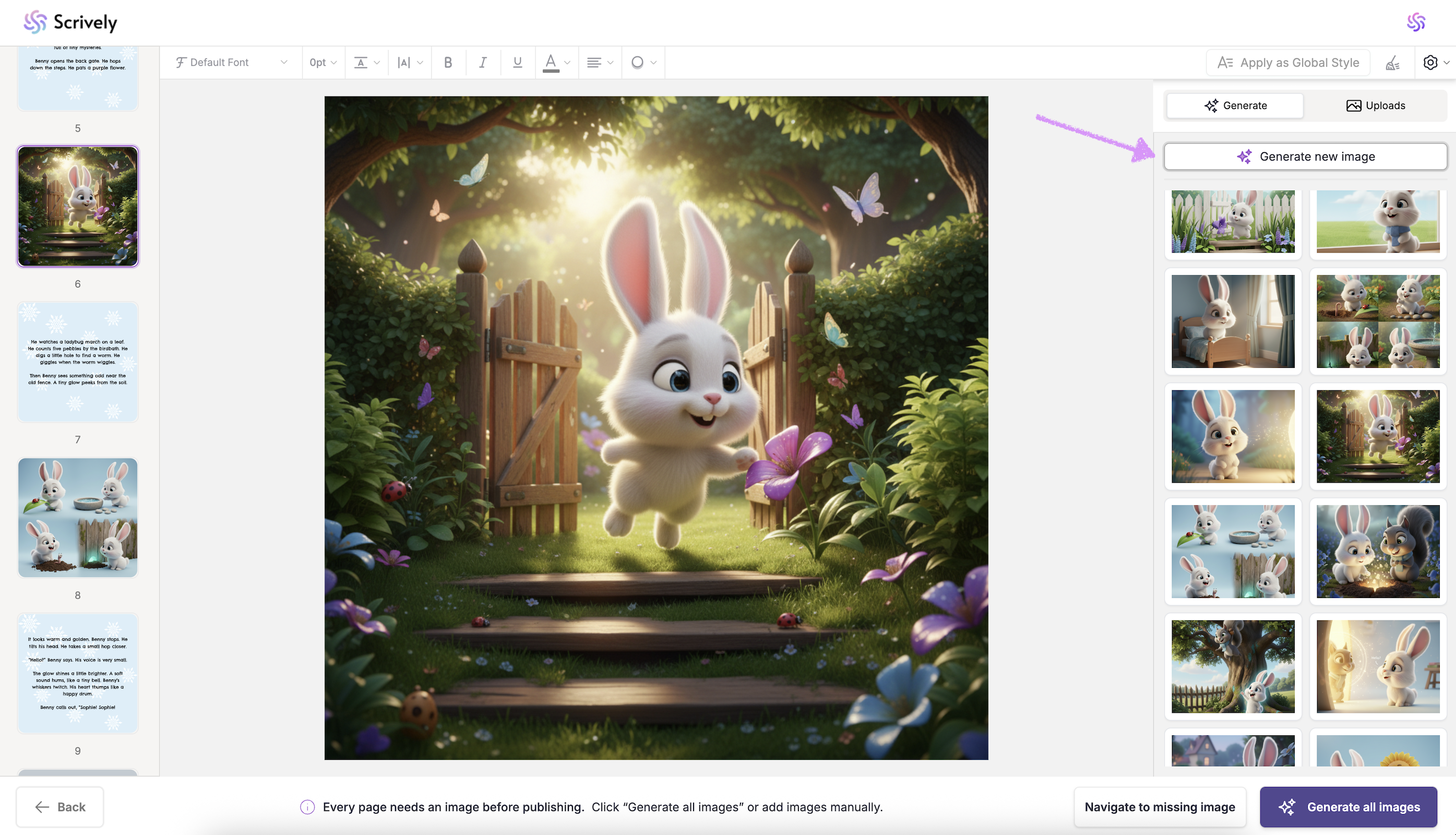Choose the bunny with squirrel gallery image
Screen dimensions: 1456x835
[x=1377, y=551]
